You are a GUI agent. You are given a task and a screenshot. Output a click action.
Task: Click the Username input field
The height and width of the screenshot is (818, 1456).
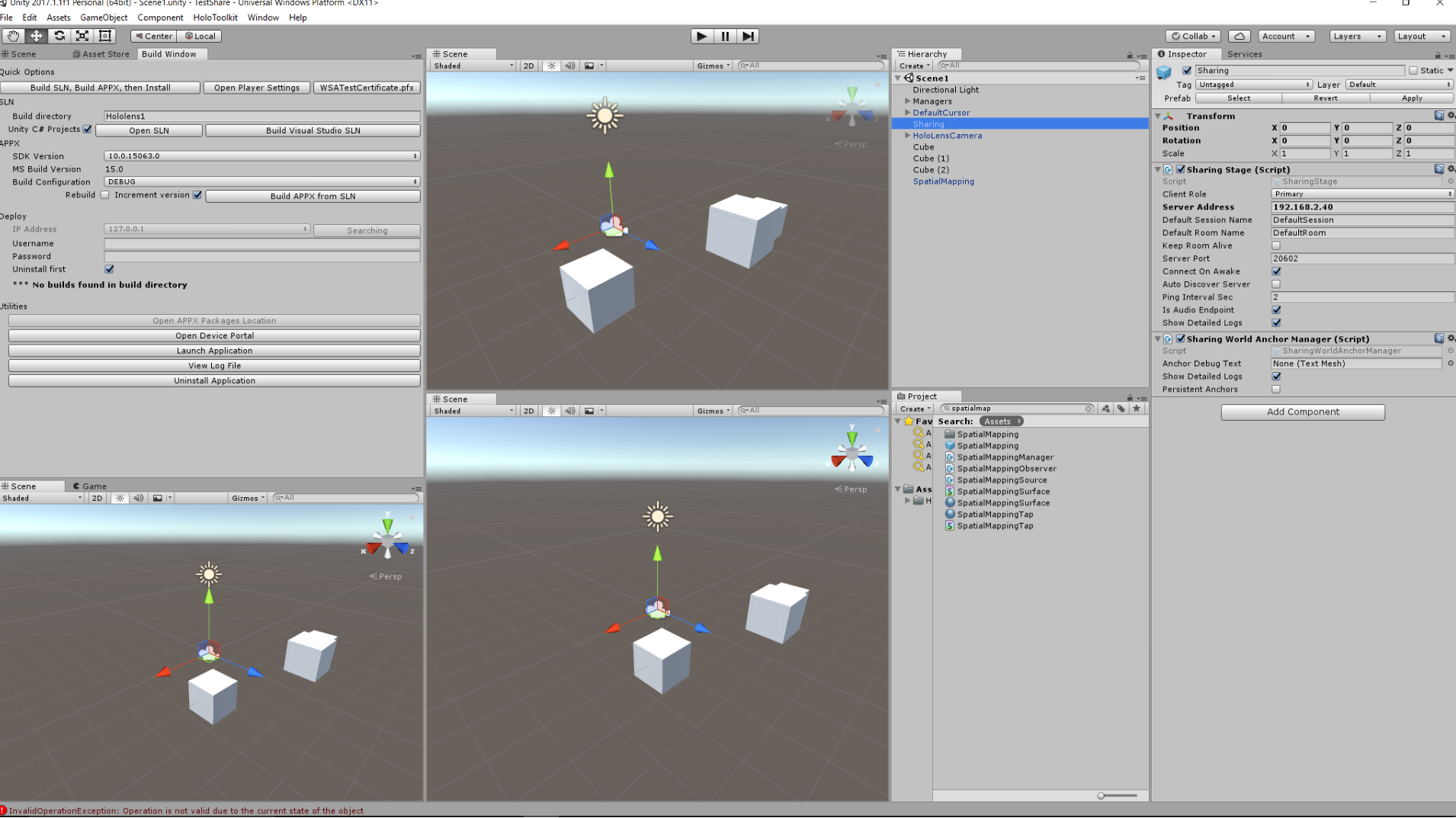pos(261,243)
